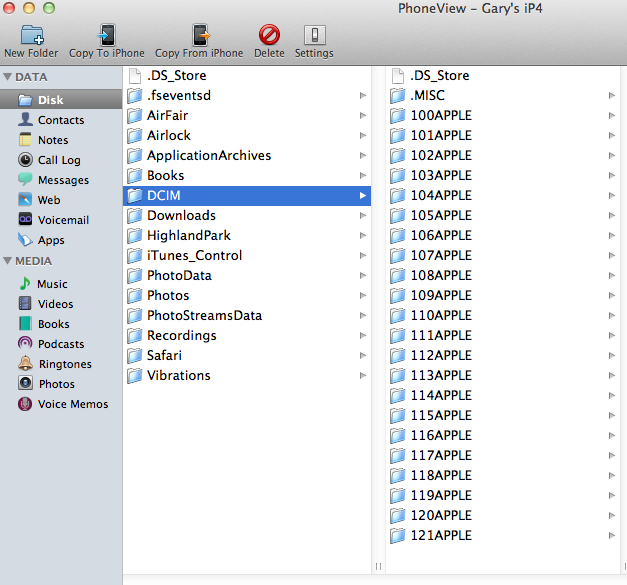The width and height of the screenshot is (627, 585).
Task: Click the red Delete icon
Action: (269, 35)
